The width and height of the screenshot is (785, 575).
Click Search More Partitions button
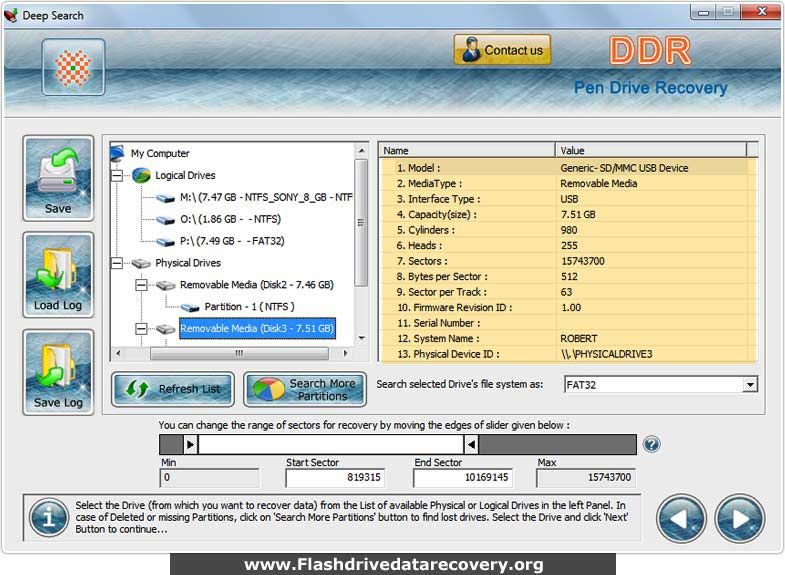click(x=305, y=389)
